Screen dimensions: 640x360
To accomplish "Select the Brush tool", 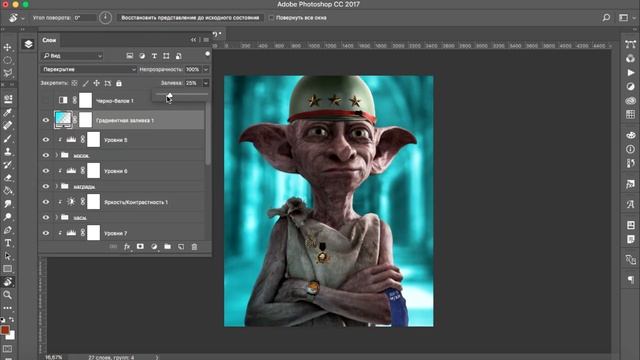I will pos(7,139).
